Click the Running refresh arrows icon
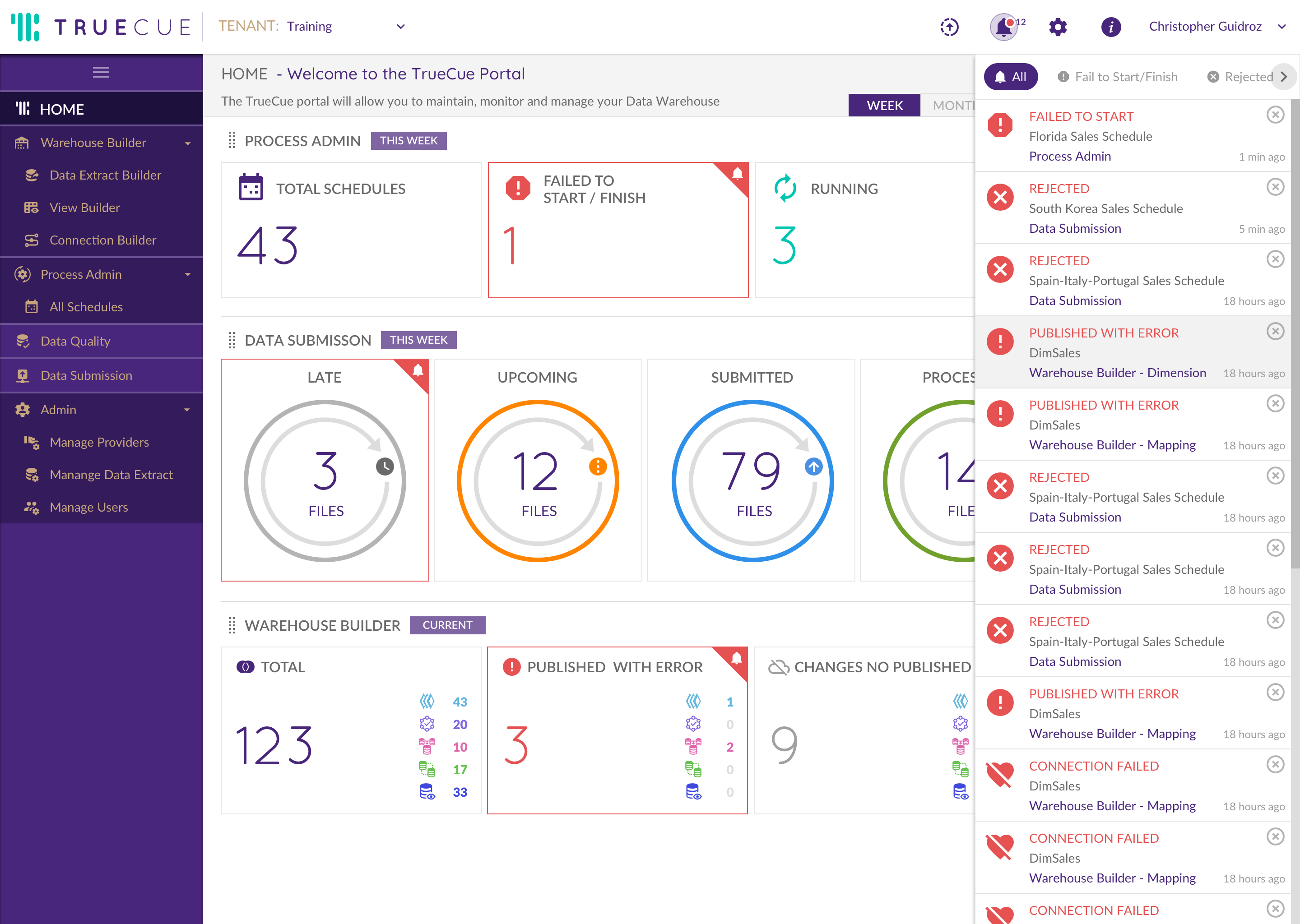The height and width of the screenshot is (924, 1300). [785, 188]
